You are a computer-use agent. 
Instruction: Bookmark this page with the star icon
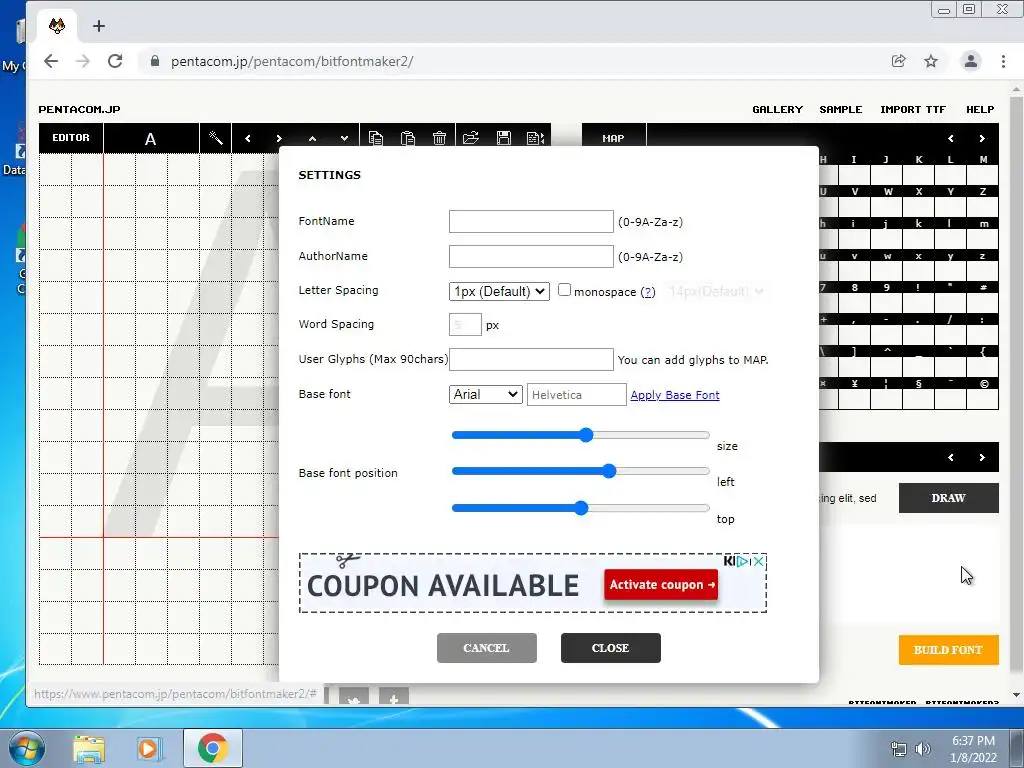pos(931,61)
